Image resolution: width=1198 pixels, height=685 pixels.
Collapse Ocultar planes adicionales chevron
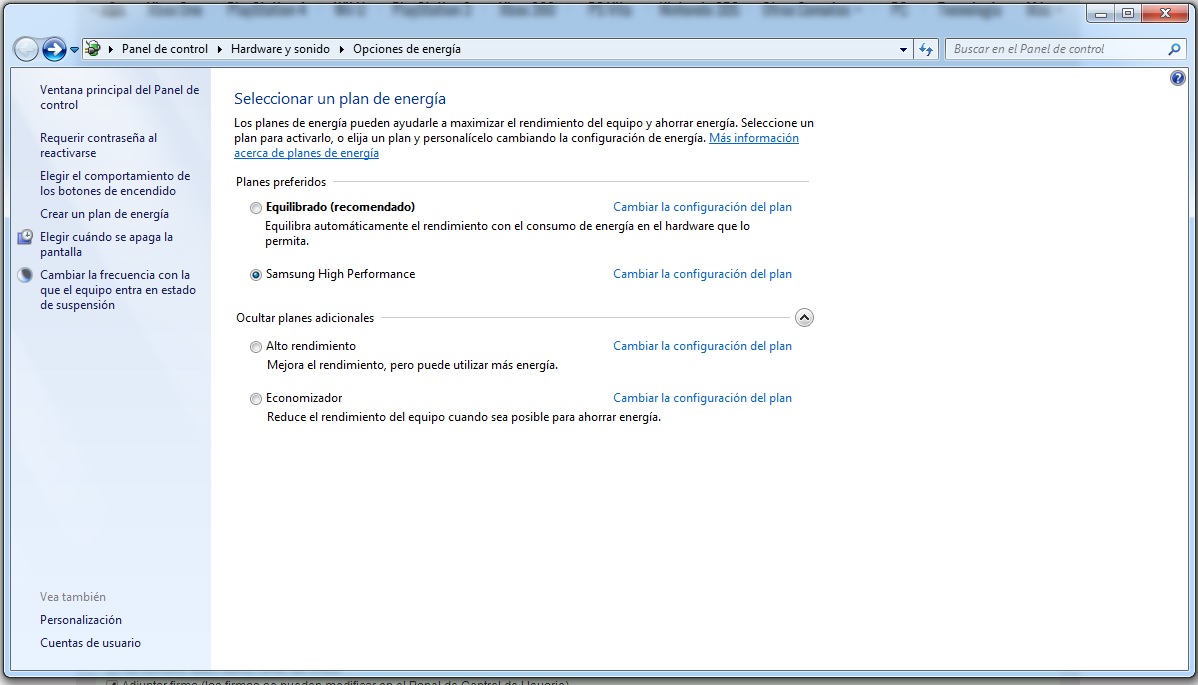(x=804, y=318)
